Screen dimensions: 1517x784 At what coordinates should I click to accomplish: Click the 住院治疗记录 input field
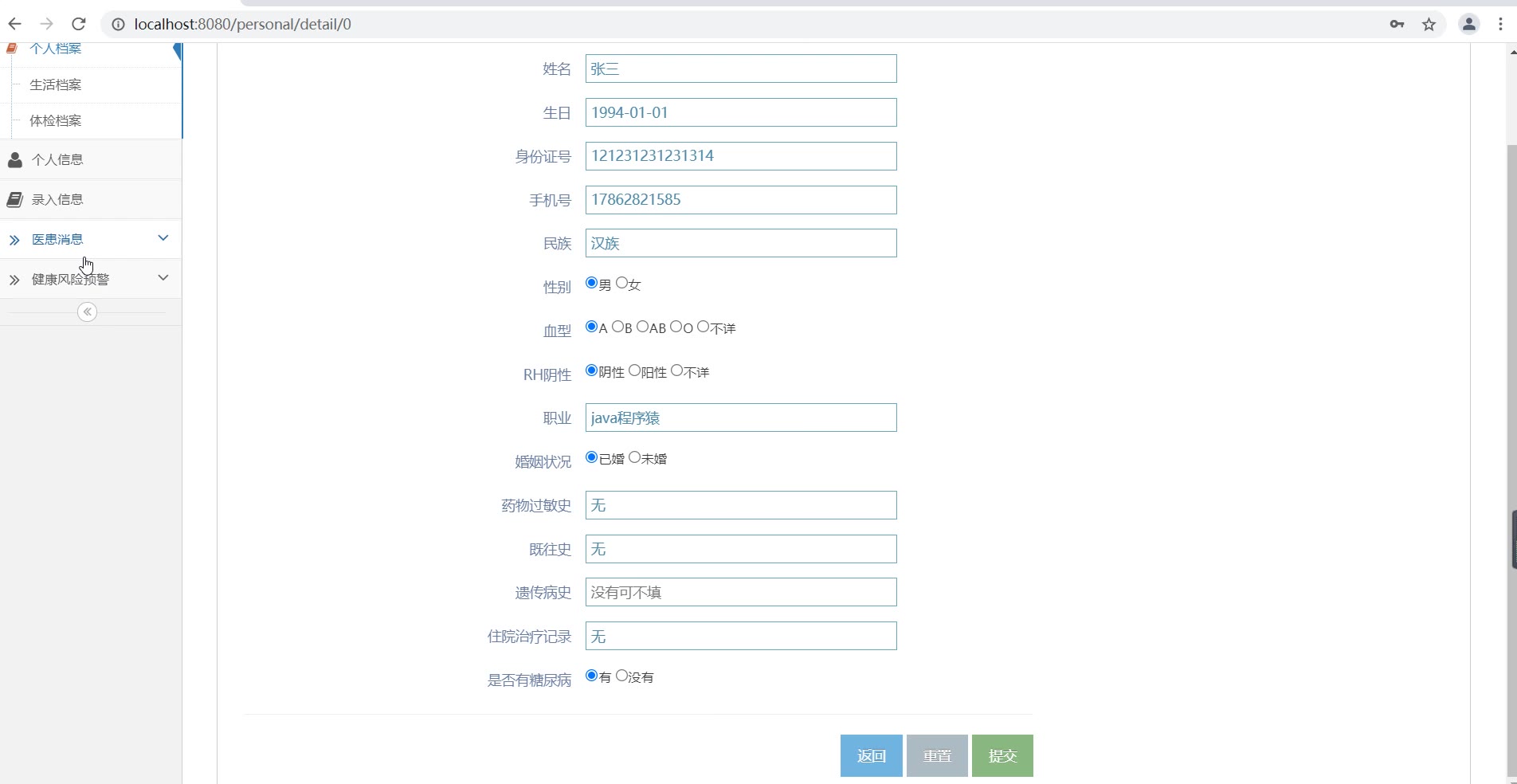741,636
